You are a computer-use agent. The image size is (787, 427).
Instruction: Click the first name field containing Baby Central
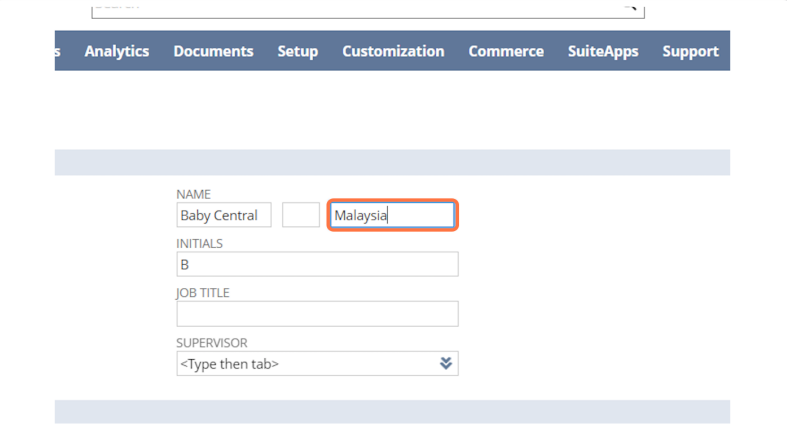coord(224,215)
